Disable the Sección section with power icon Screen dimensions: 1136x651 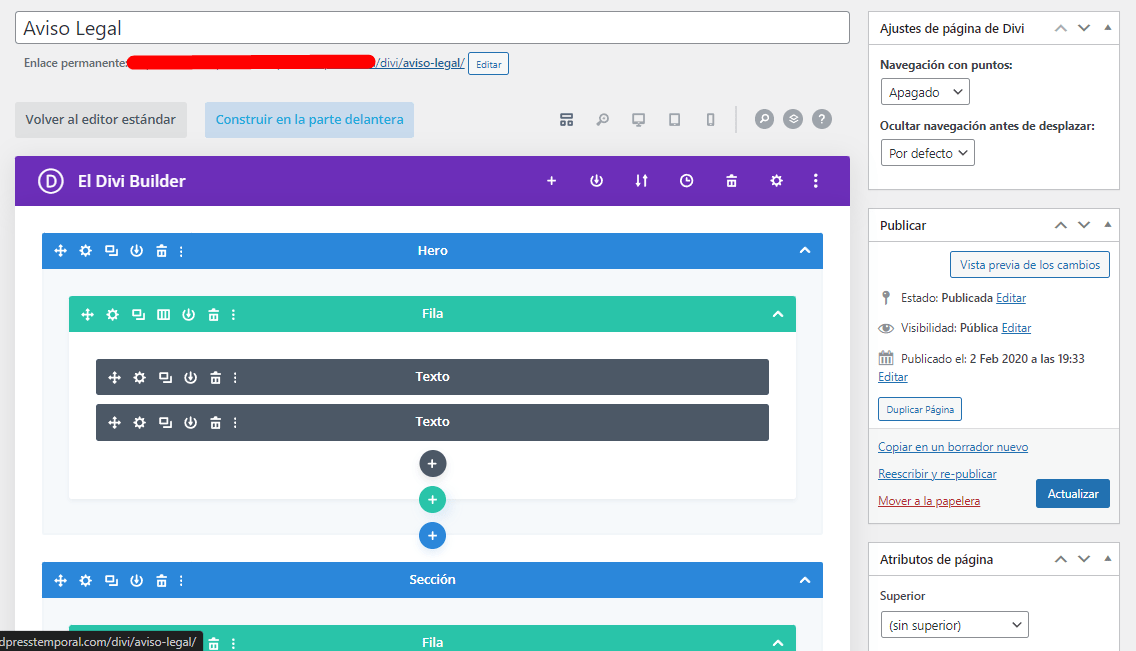point(136,580)
